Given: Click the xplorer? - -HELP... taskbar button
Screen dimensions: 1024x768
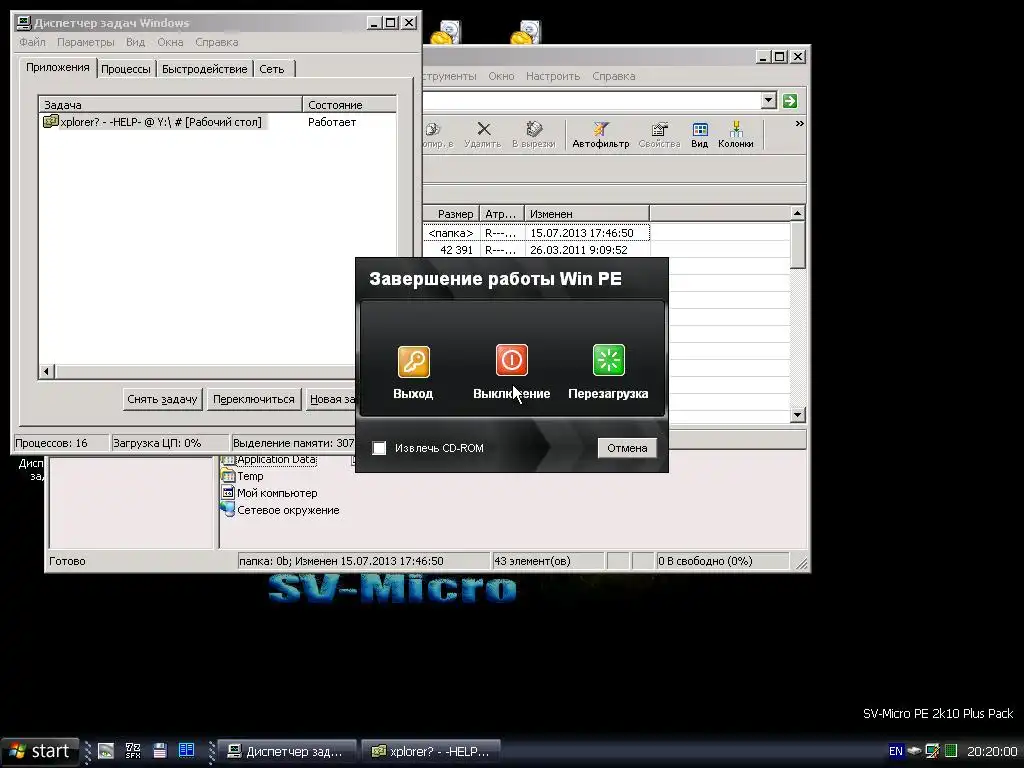Looking at the screenshot, I should (431, 752).
